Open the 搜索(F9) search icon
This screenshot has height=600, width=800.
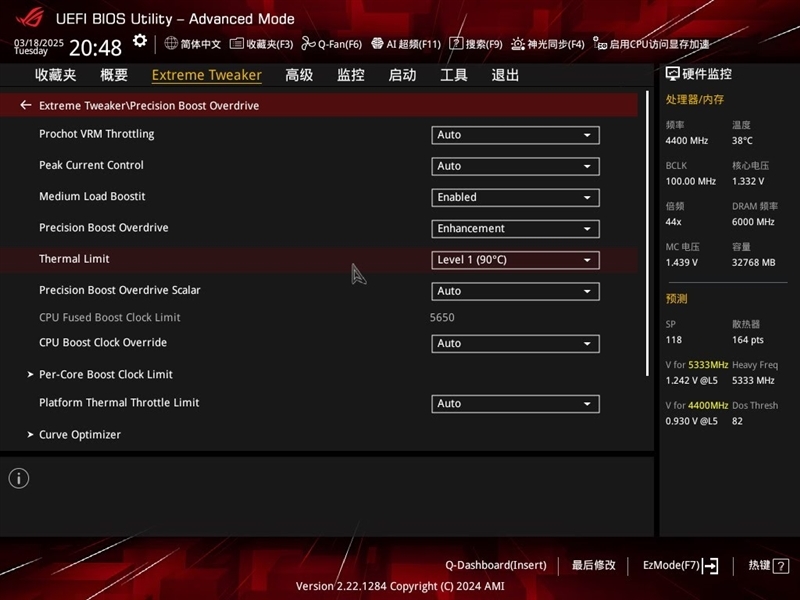(456, 43)
